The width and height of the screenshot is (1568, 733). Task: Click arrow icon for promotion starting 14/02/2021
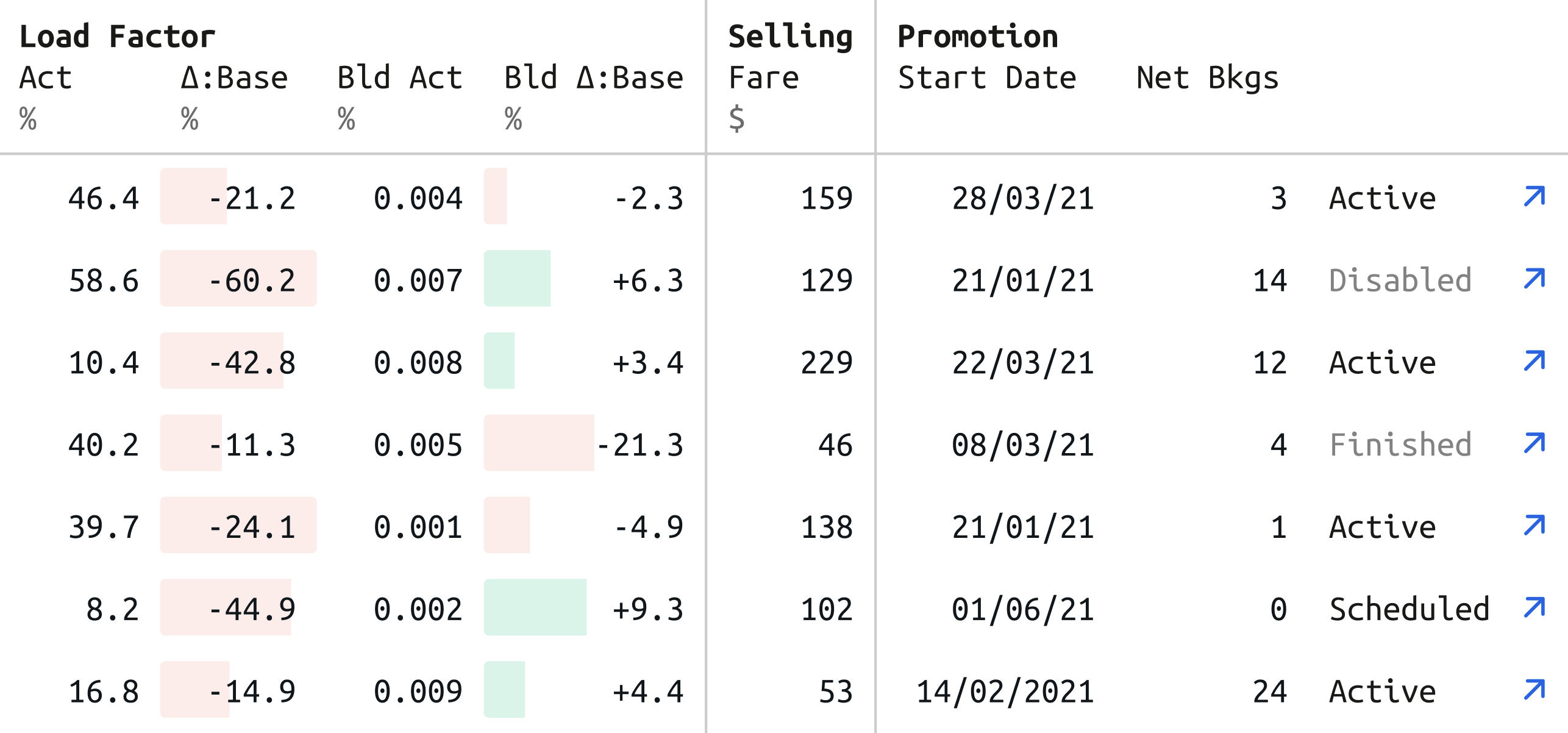1534,691
